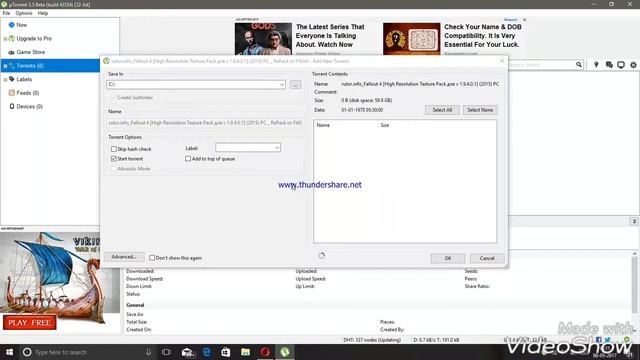Open preferences gear icon
The width and height of the screenshot is (640, 360).
pos(633,65)
